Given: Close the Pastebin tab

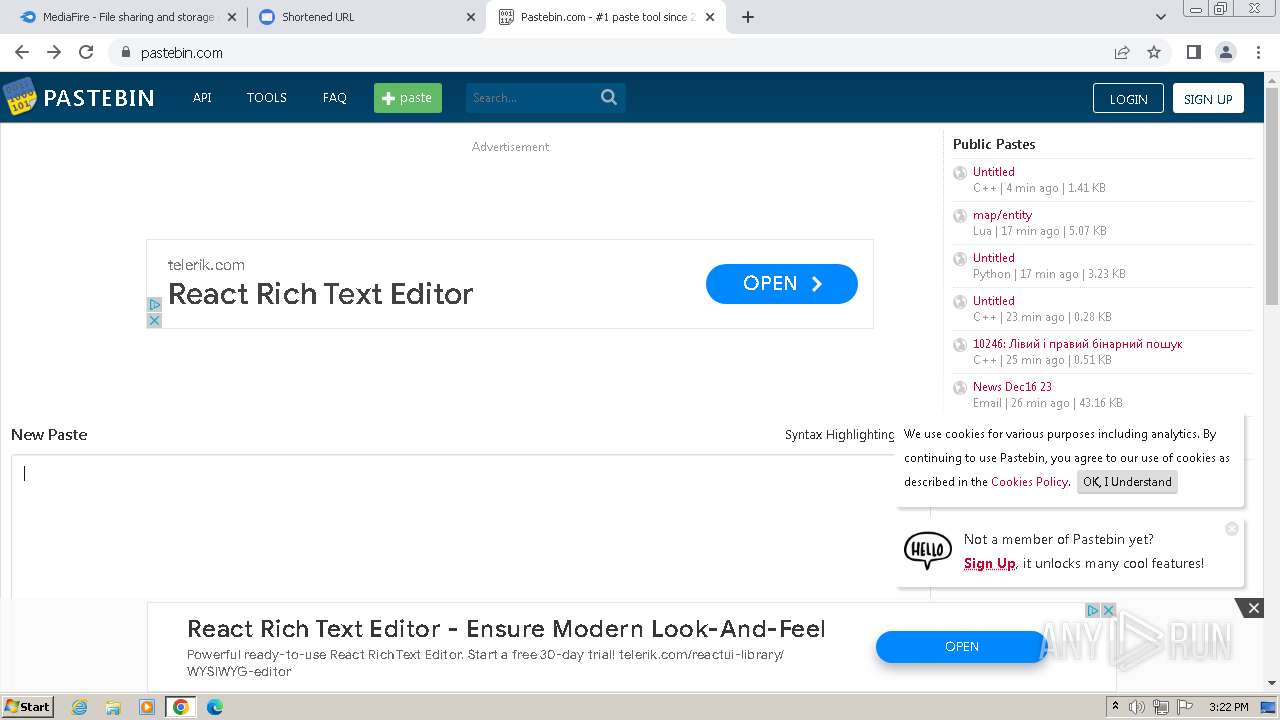Looking at the screenshot, I should [x=710, y=17].
